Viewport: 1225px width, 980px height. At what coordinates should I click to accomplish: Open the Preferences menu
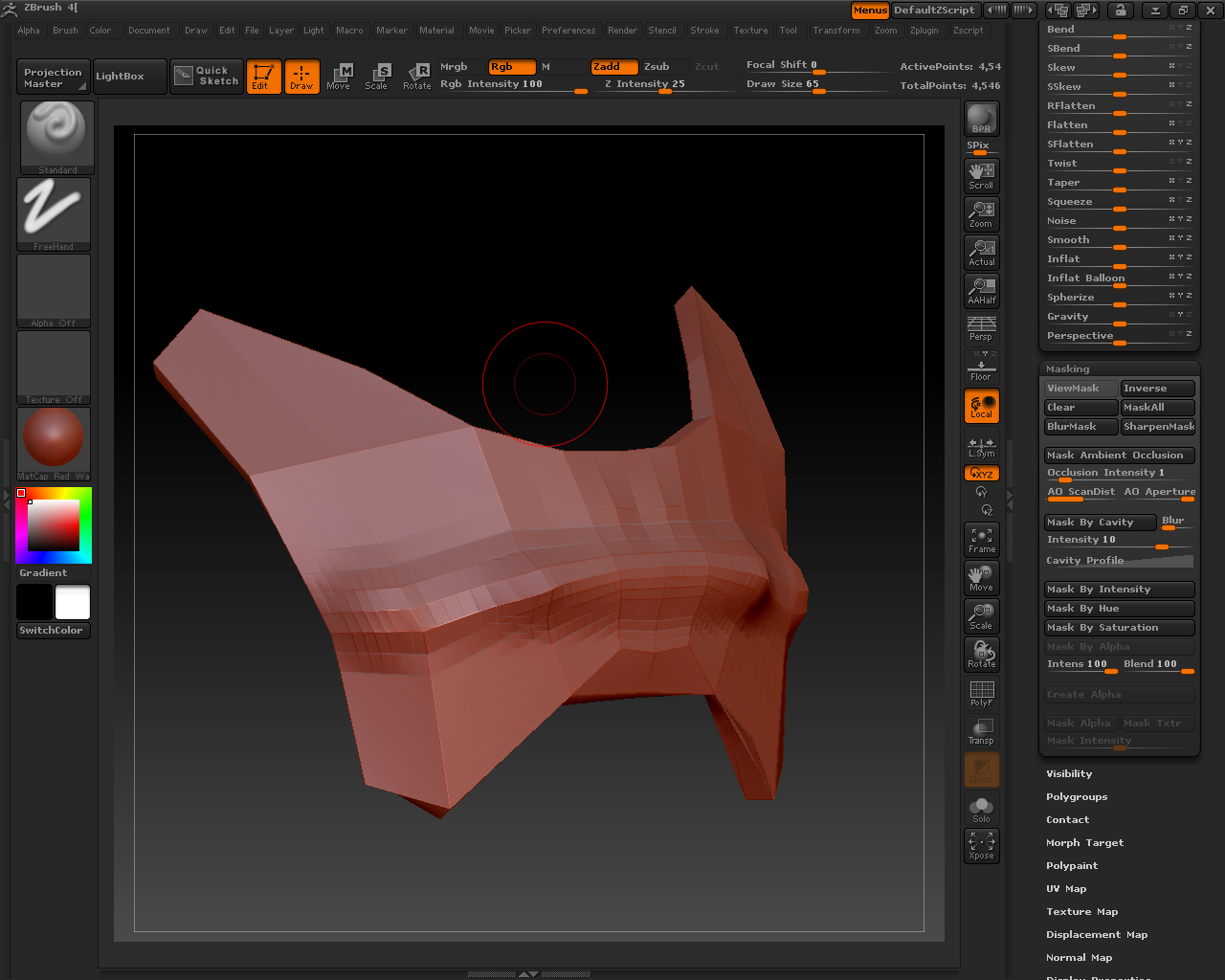click(x=568, y=31)
